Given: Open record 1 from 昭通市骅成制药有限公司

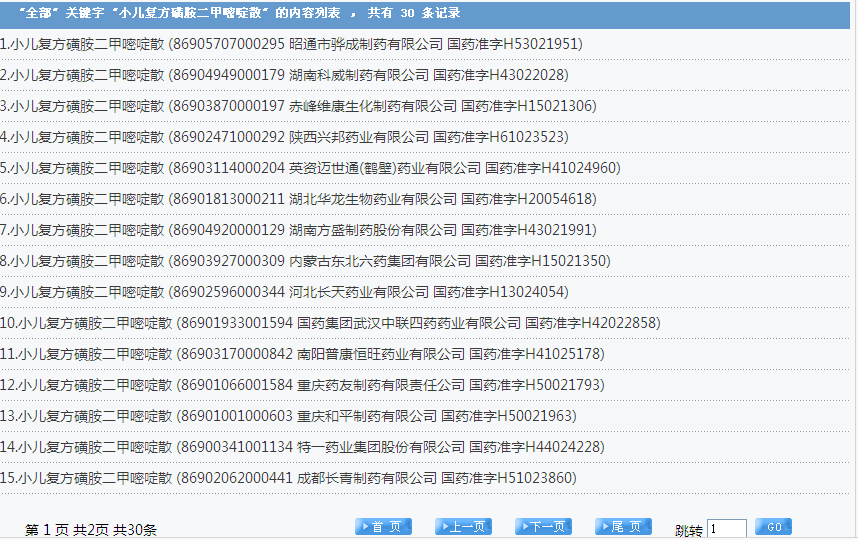Looking at the screenshot, I should (291, 44).
